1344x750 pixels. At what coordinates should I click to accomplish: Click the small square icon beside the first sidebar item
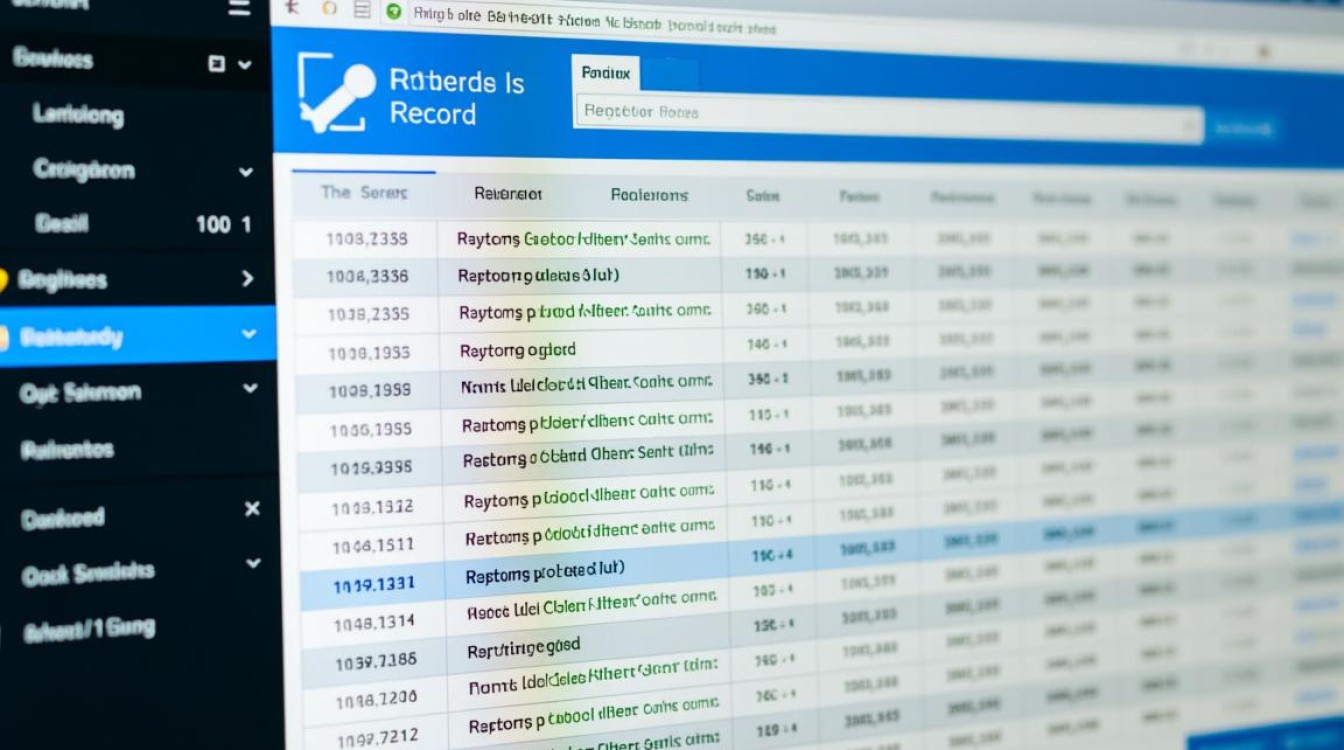pos(216,64)
